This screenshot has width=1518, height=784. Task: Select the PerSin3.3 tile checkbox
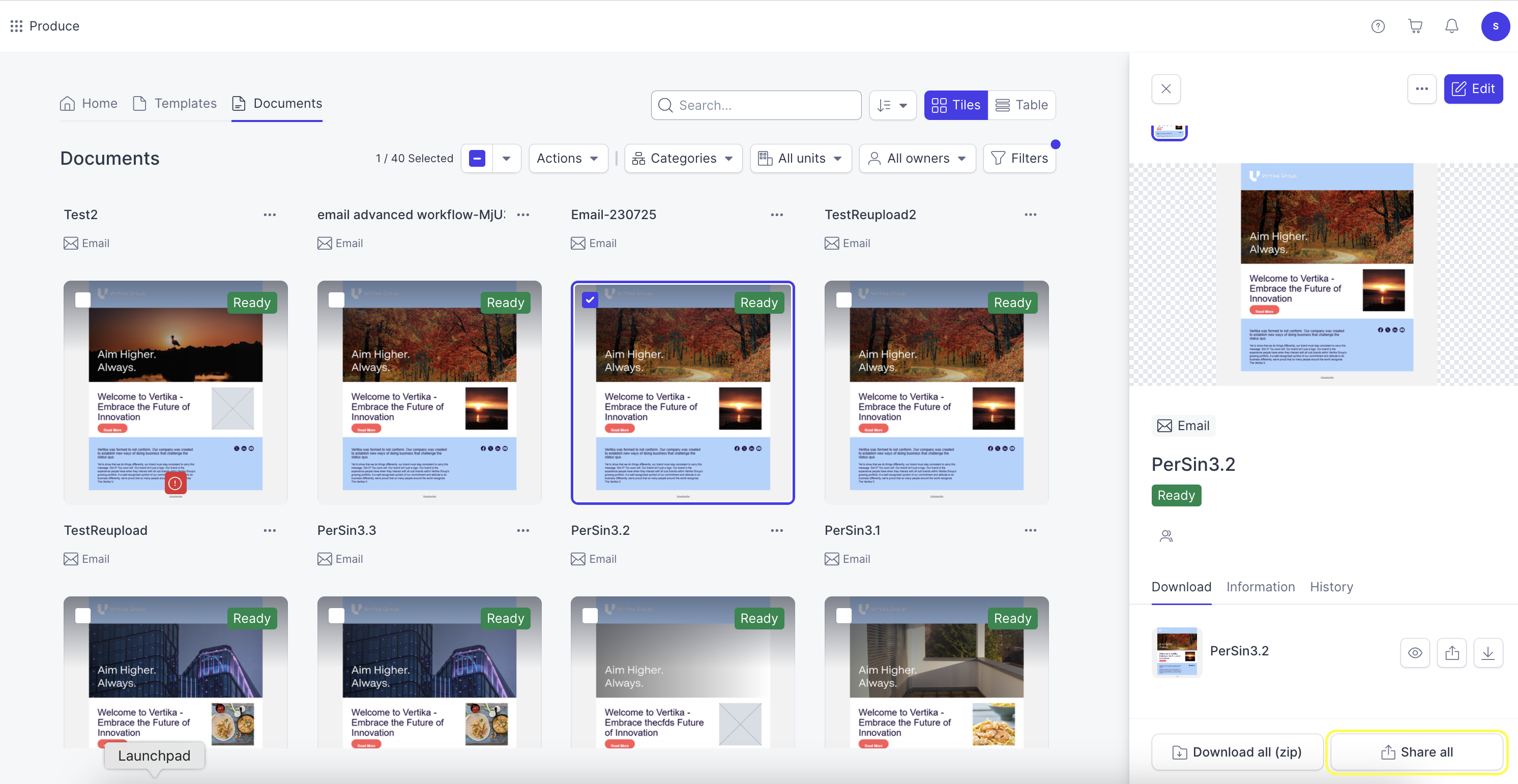coord(336,300)
